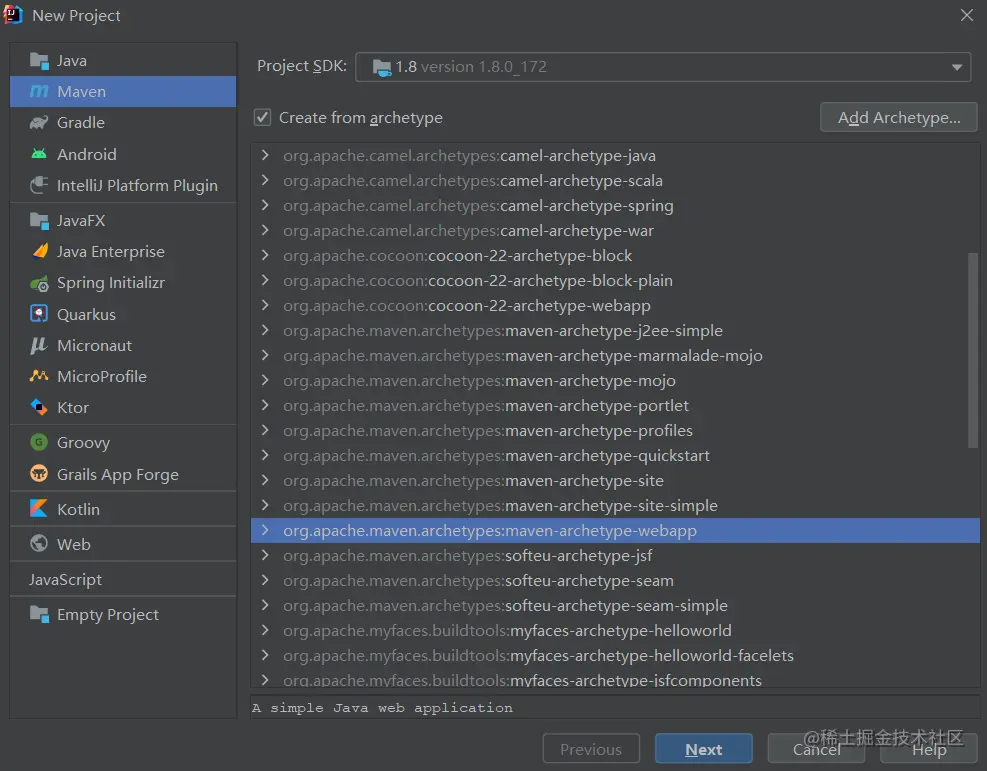Click the Ktor diamond icon

39,407
